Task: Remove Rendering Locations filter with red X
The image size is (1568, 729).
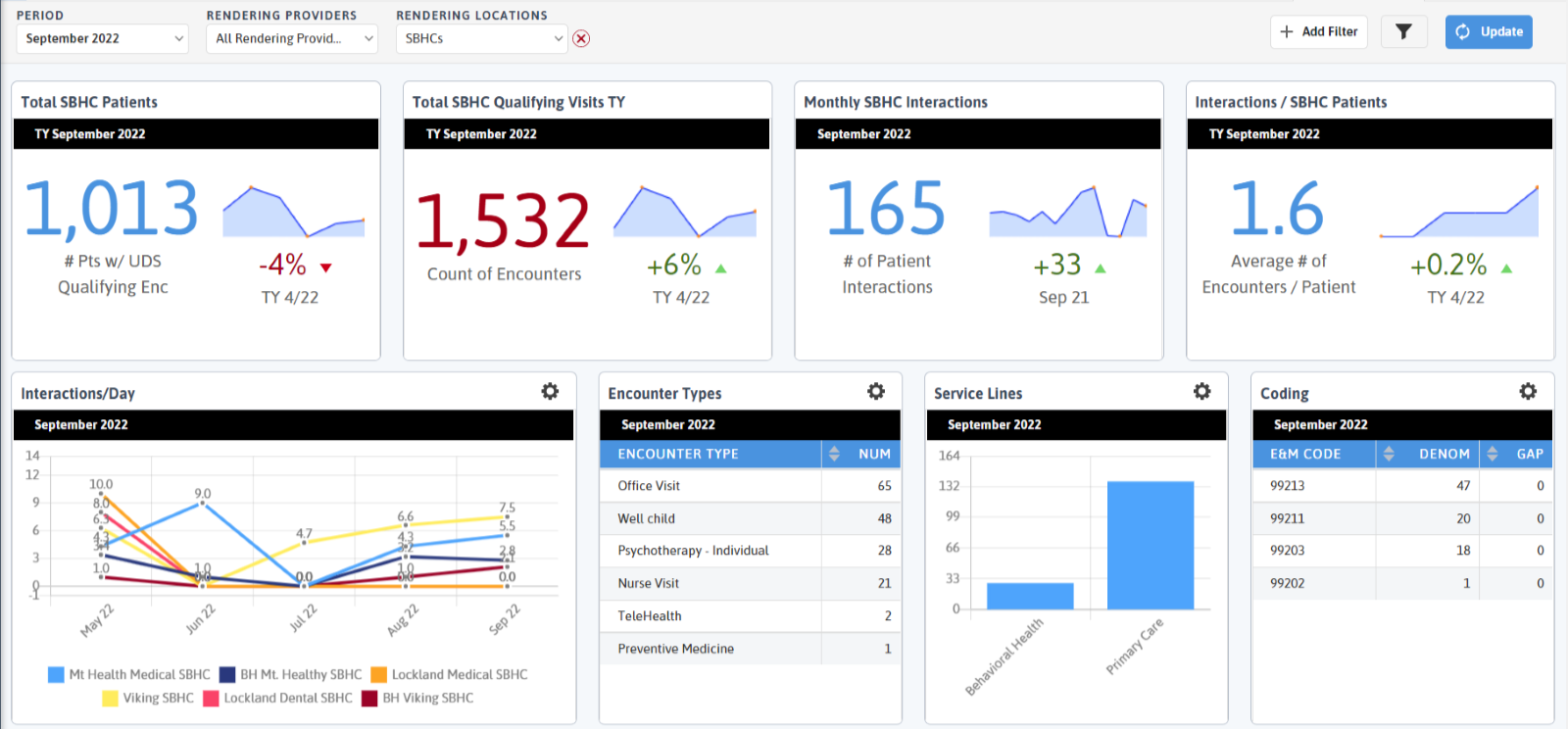Action: [x=581, y=38]
